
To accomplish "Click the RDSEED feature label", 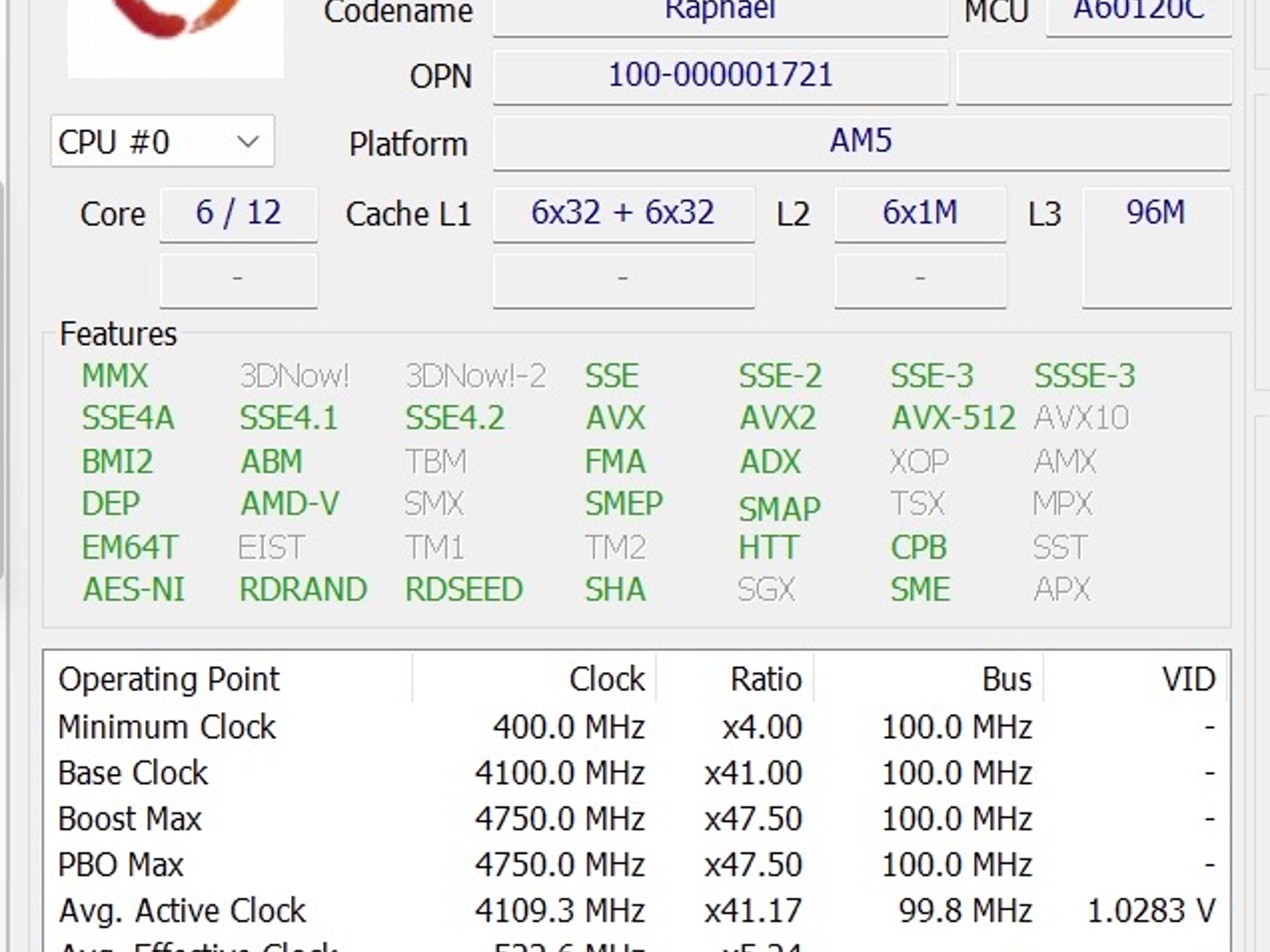I will point(464,589).
